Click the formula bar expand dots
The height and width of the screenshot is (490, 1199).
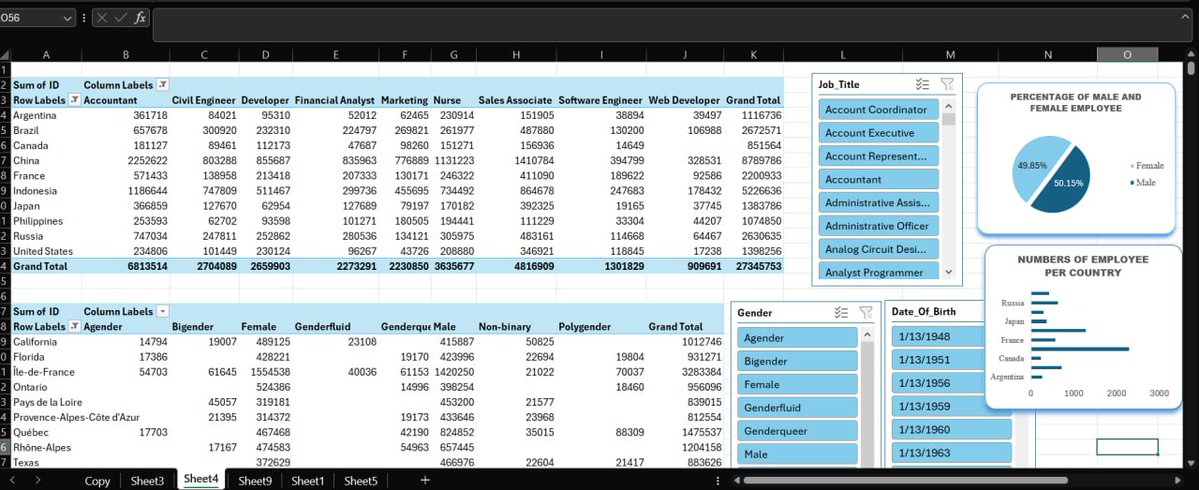pyautogui.click(x=84, y=18)
